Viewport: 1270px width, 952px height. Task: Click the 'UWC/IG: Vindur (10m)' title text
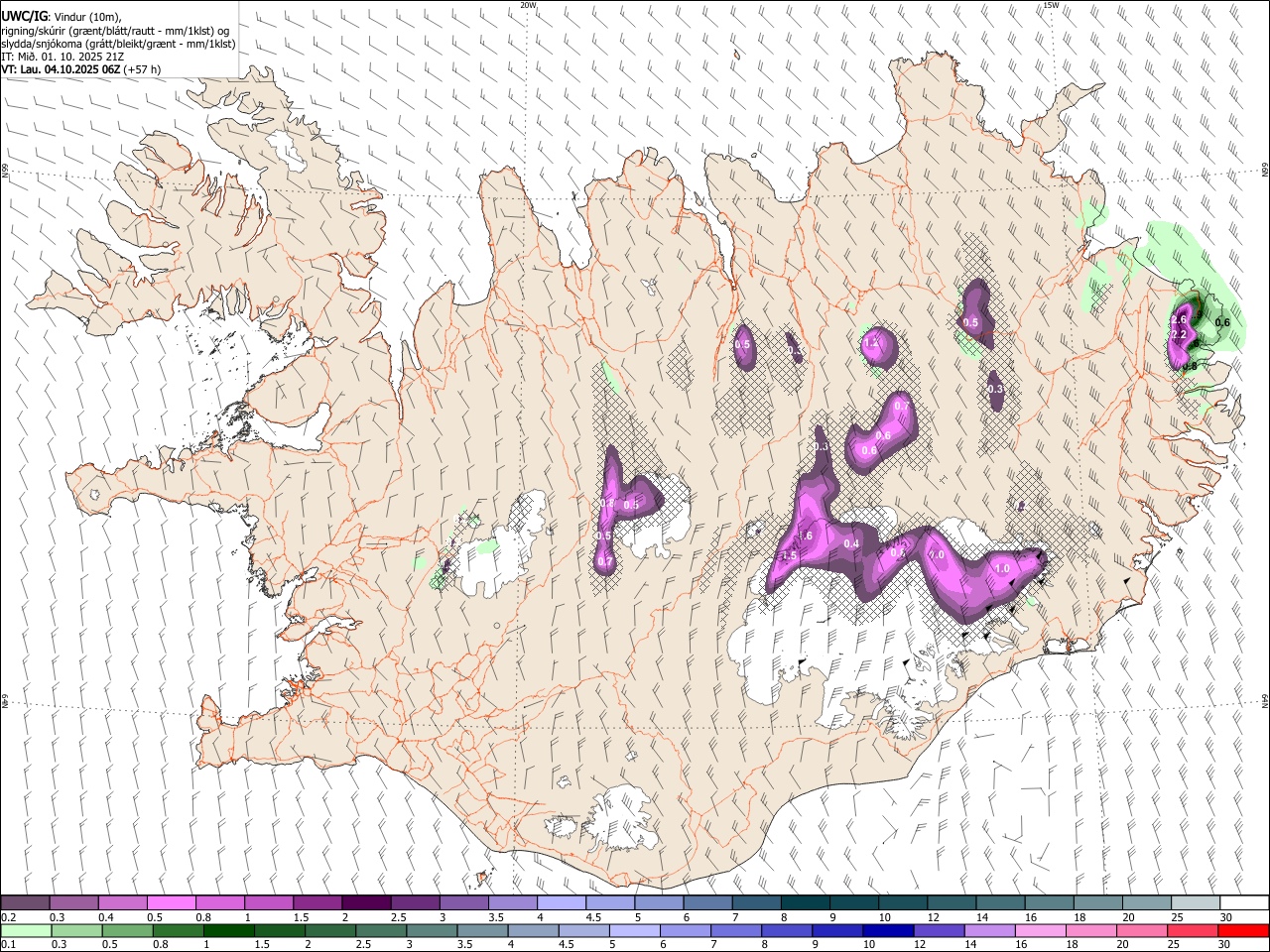(62, 16)
